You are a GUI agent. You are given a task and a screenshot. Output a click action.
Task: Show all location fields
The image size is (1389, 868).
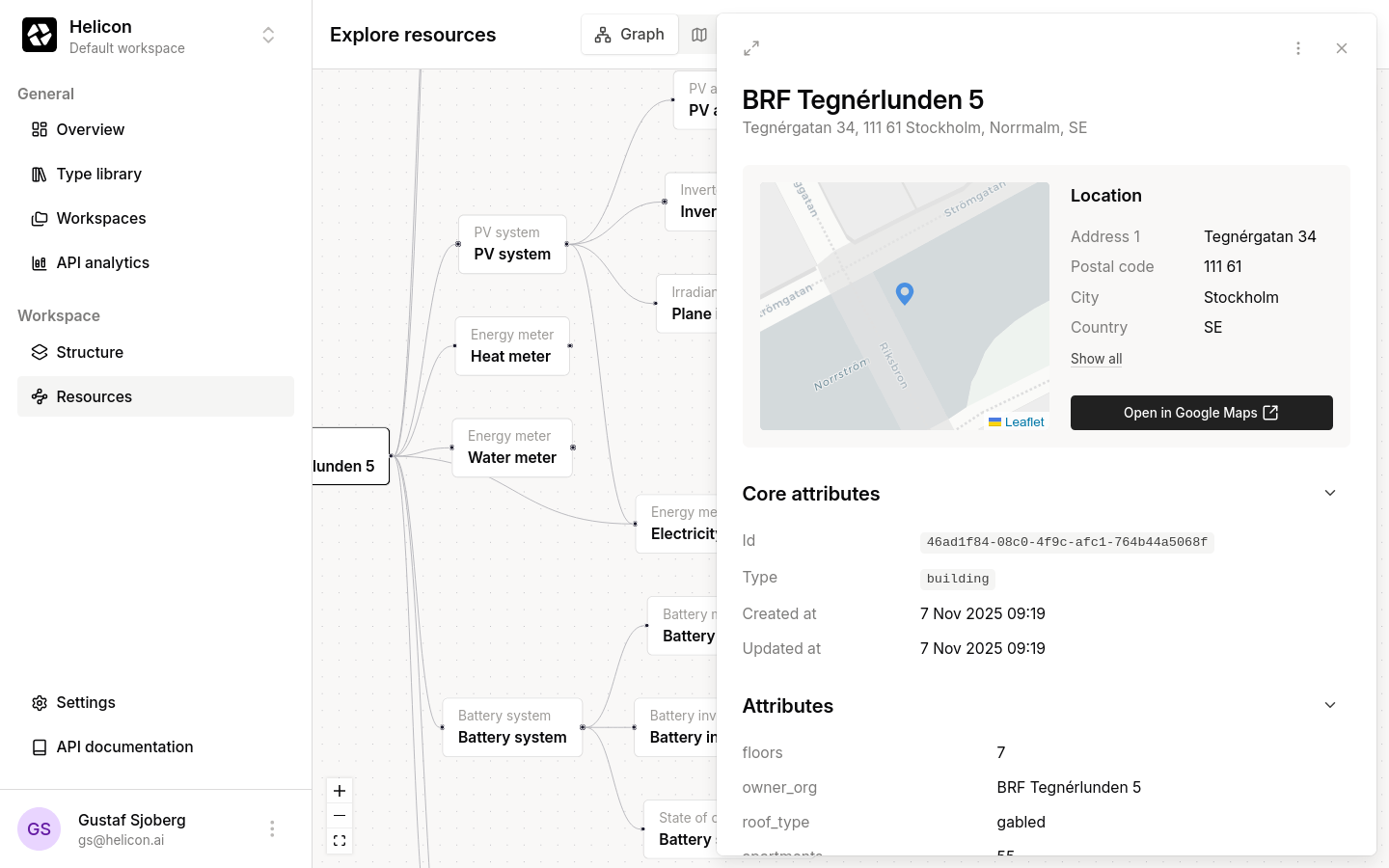click(x=1096, y=359)
